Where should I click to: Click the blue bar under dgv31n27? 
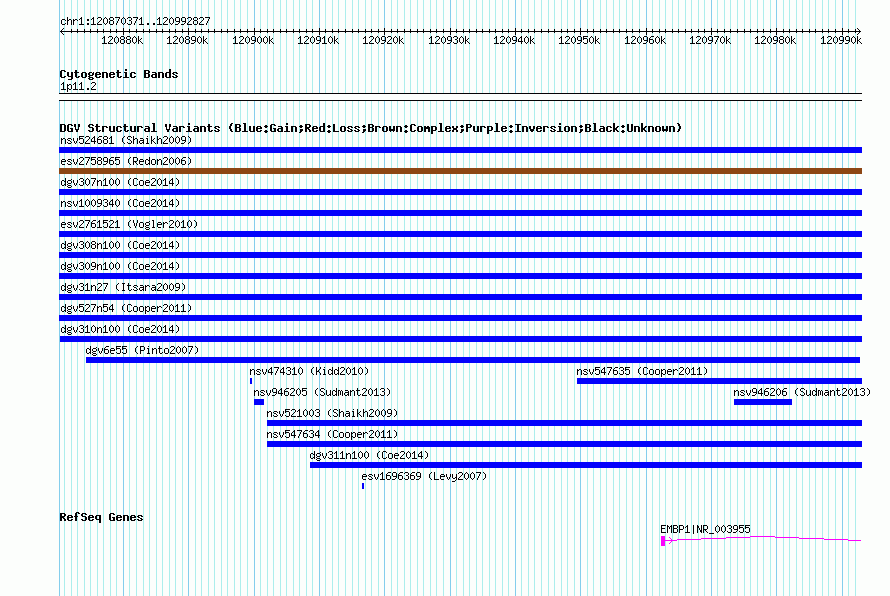[460, 297]
